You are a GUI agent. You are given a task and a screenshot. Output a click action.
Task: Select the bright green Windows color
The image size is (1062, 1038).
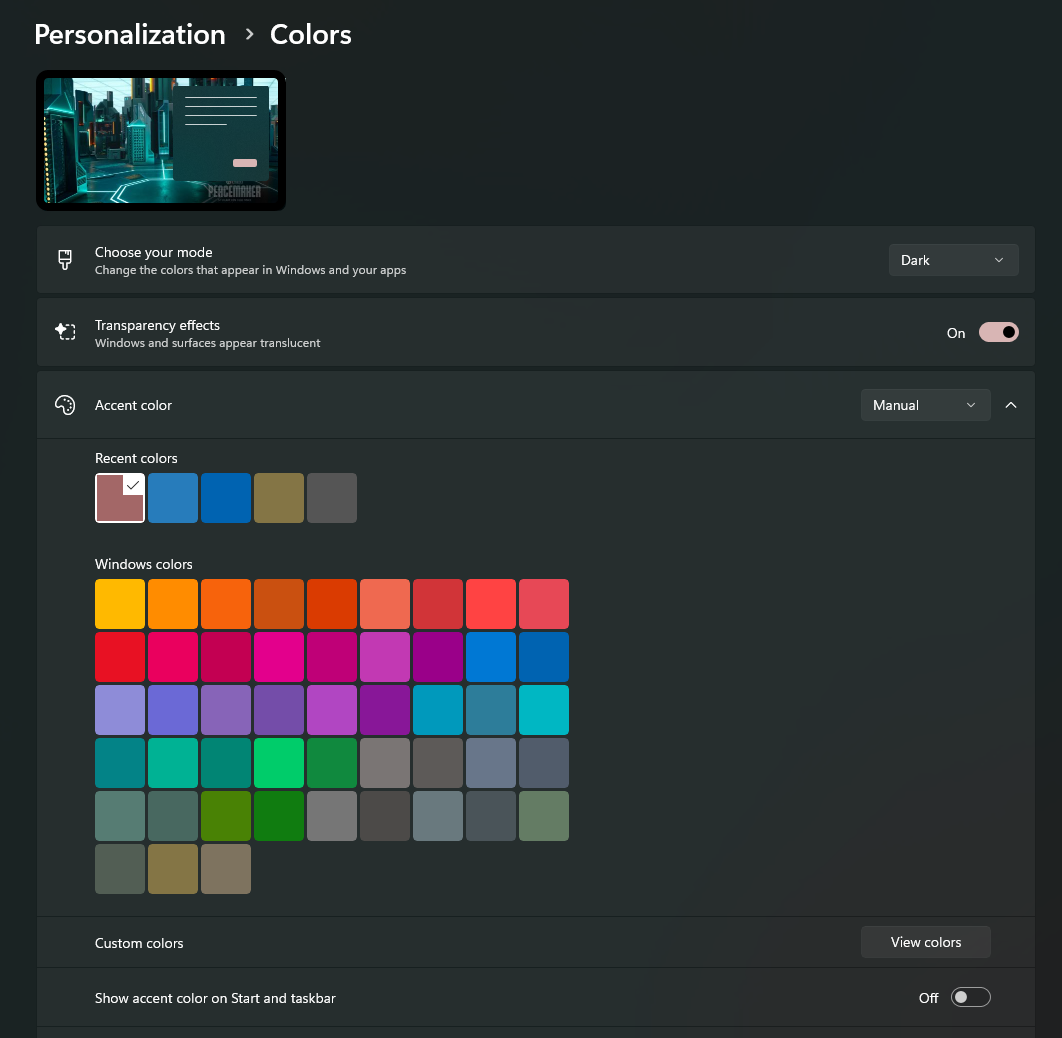[x=279, y=762]
